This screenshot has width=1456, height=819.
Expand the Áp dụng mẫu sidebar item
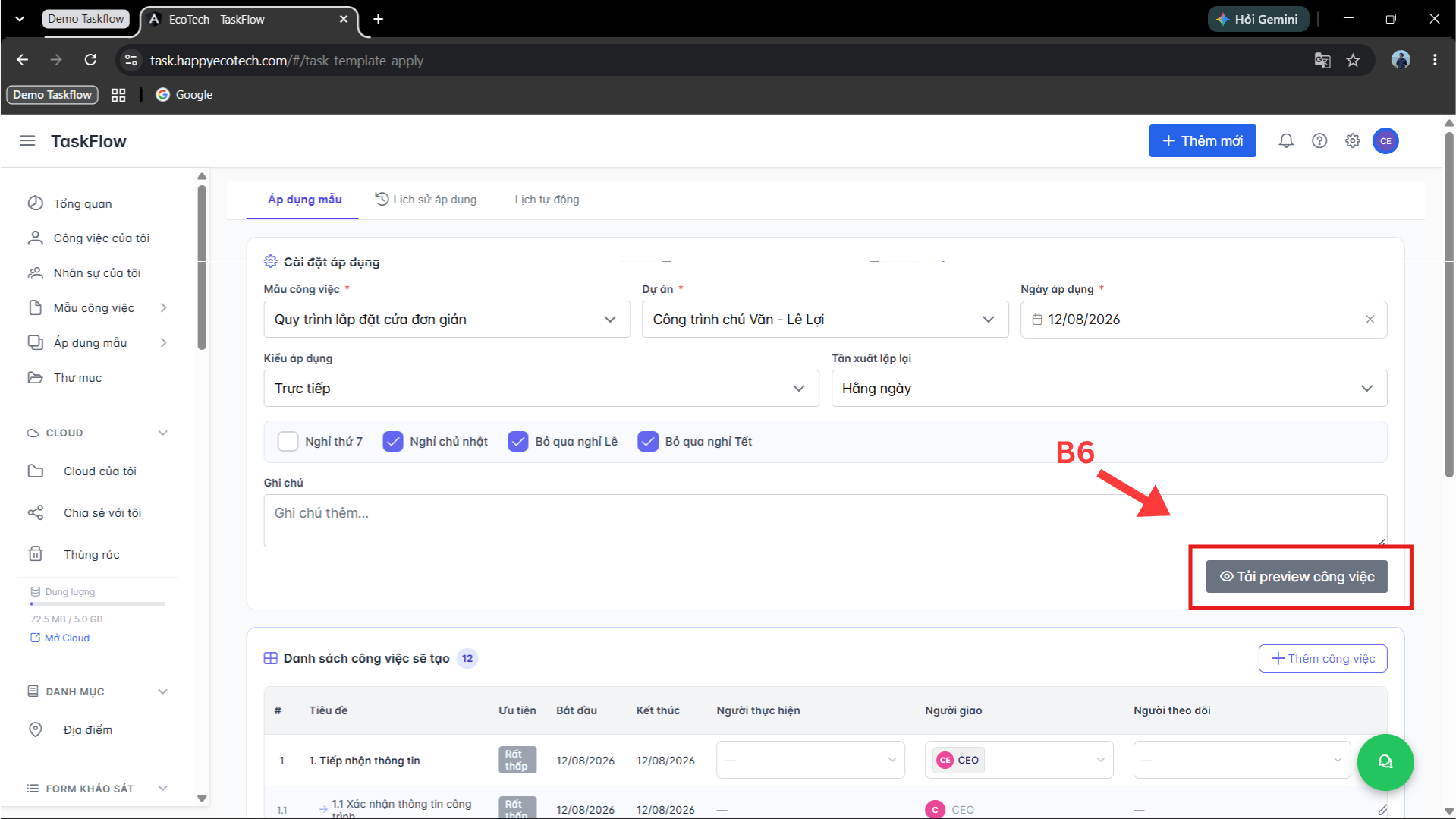(x=164, y=342)
